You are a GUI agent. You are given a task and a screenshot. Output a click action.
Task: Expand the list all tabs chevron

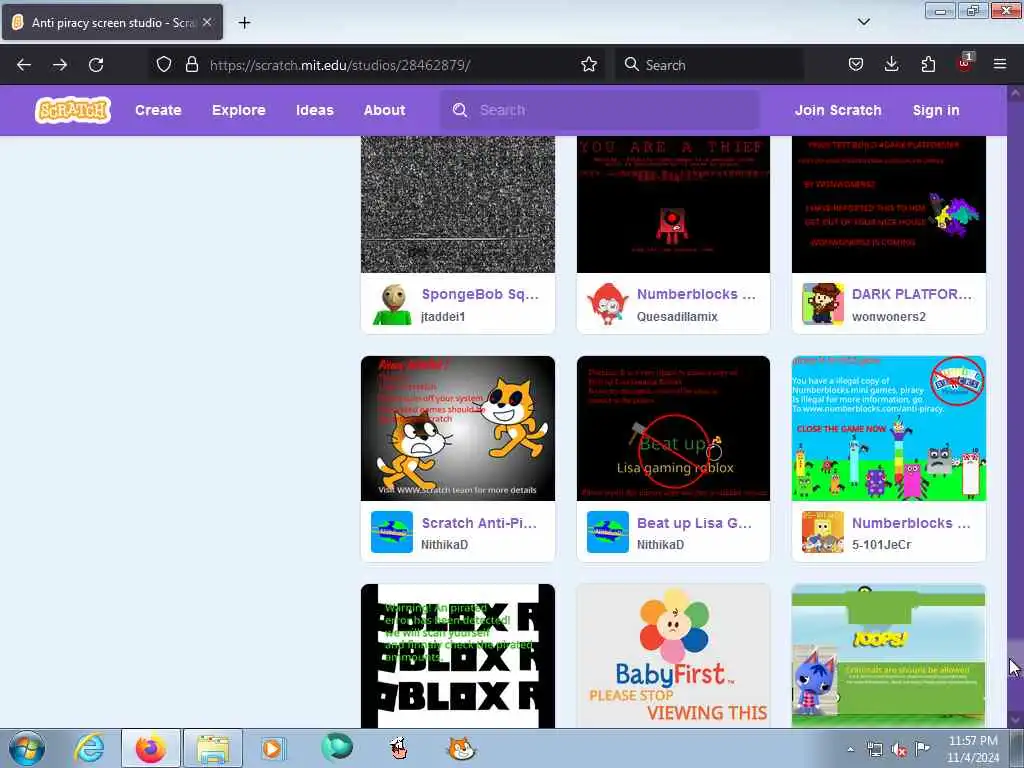point(863,22)
